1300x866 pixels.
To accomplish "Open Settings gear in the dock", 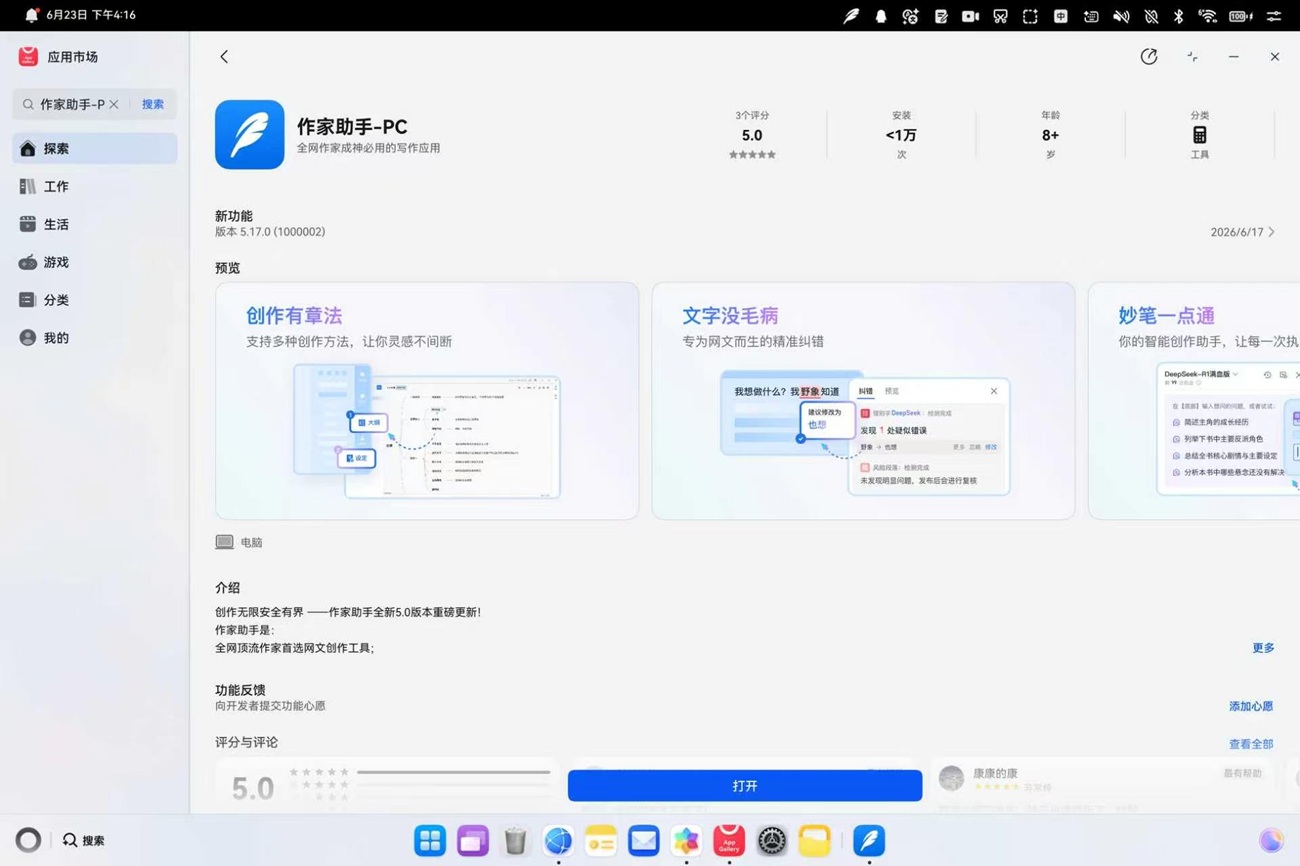I will tap(771, 841).
